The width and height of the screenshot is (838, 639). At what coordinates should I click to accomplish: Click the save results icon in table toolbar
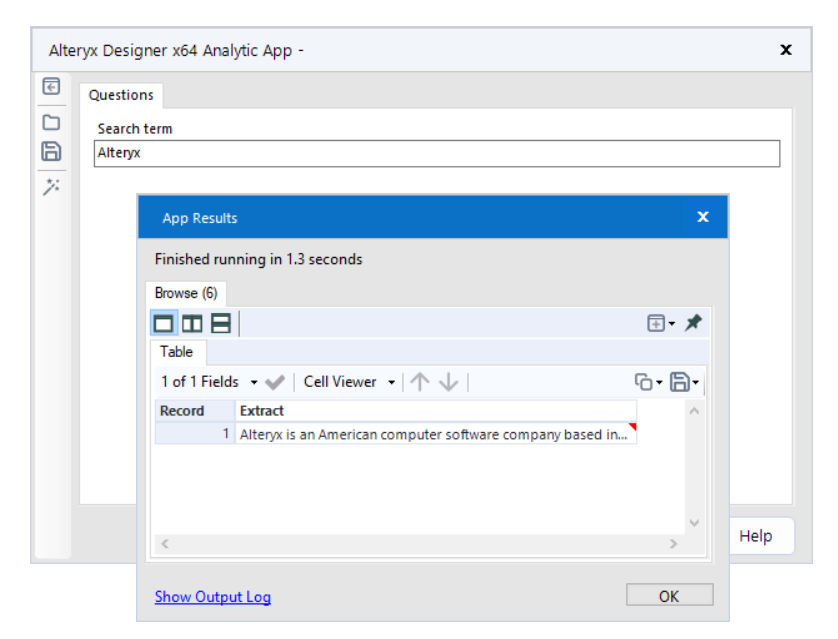(680, 381)
